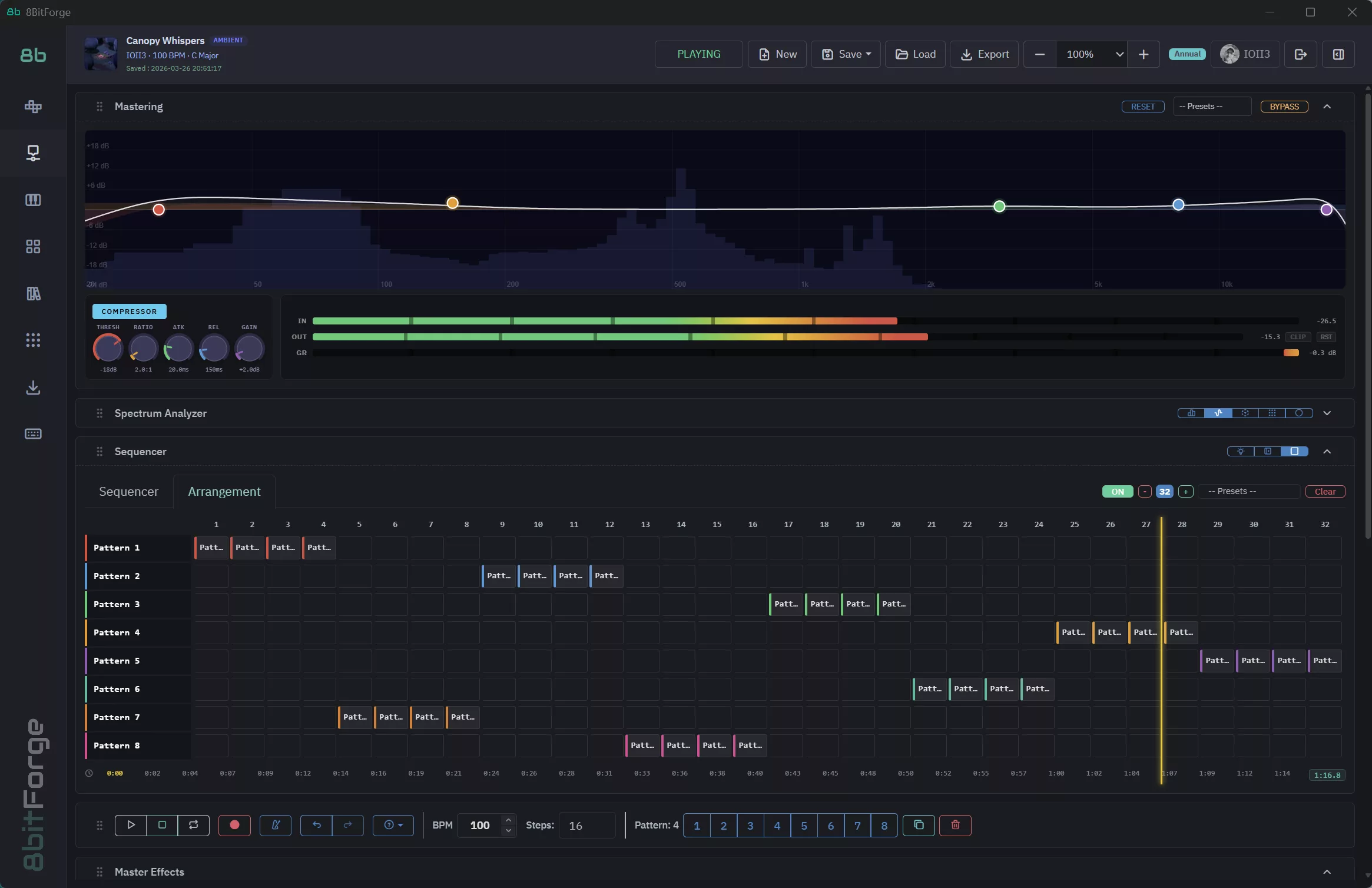Screen dimensions: 1372x888
Task: Click the download icon in the sidebar
Action: [x=33, y=387]
